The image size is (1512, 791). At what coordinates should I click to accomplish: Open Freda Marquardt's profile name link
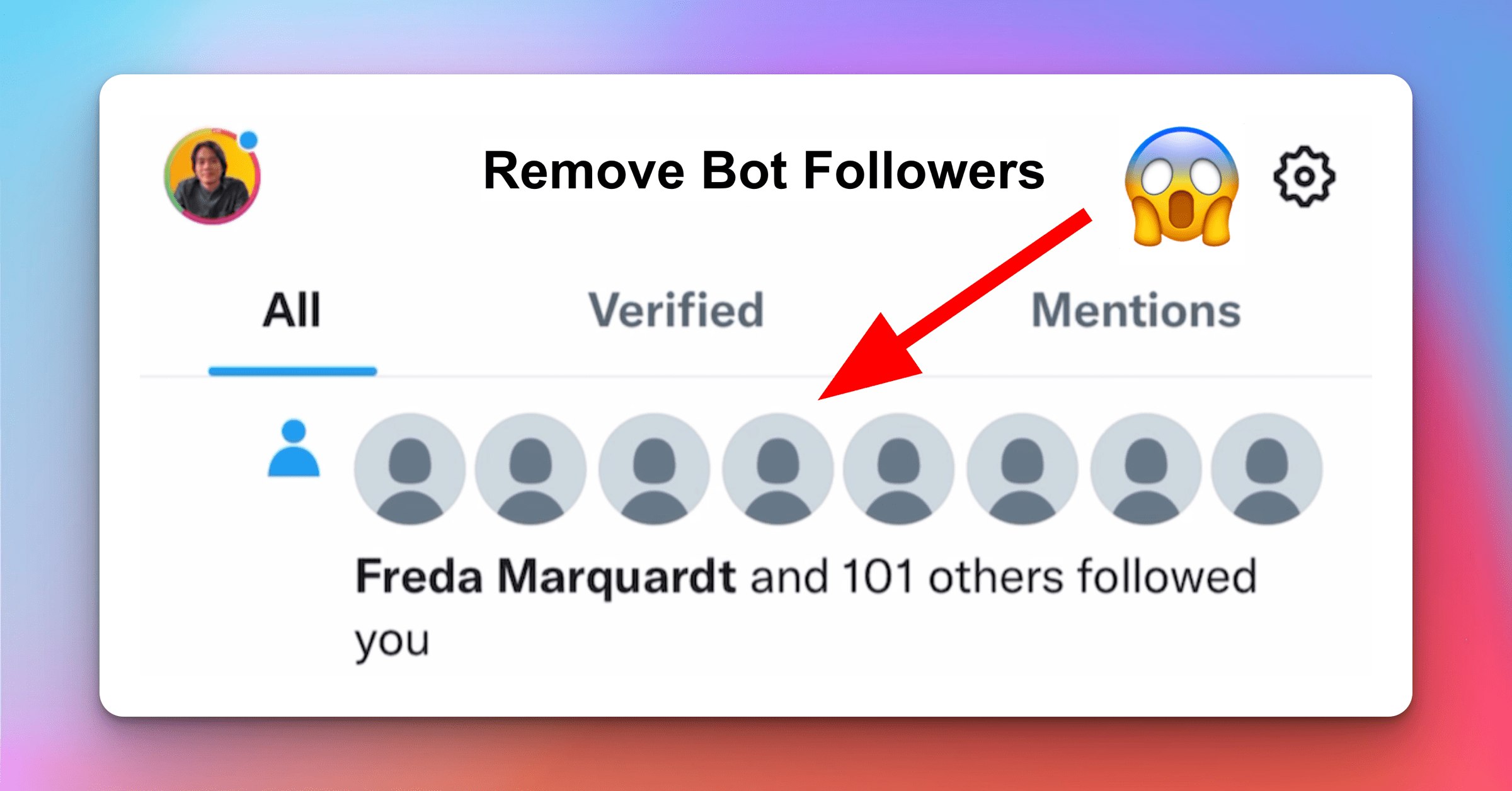(x=545, y=576)
